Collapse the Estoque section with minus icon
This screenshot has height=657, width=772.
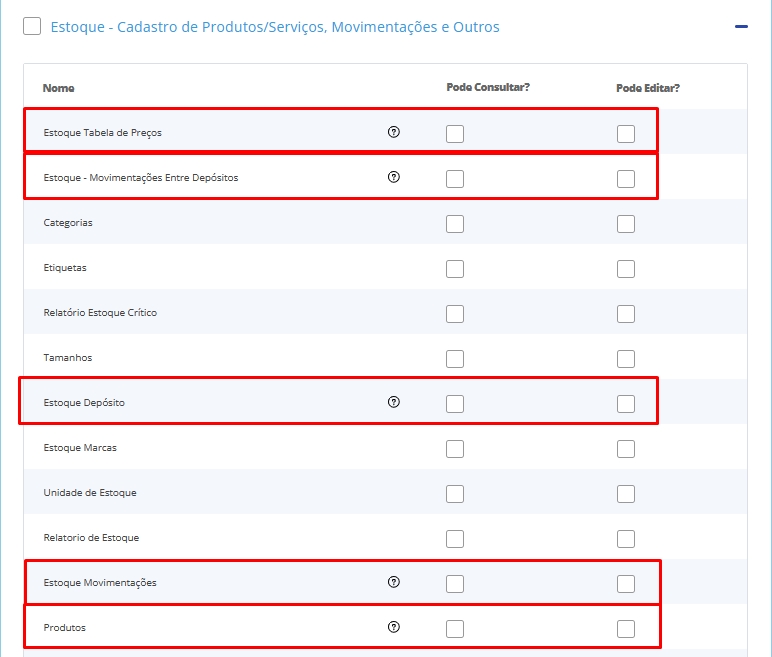(x=741, y=27)
